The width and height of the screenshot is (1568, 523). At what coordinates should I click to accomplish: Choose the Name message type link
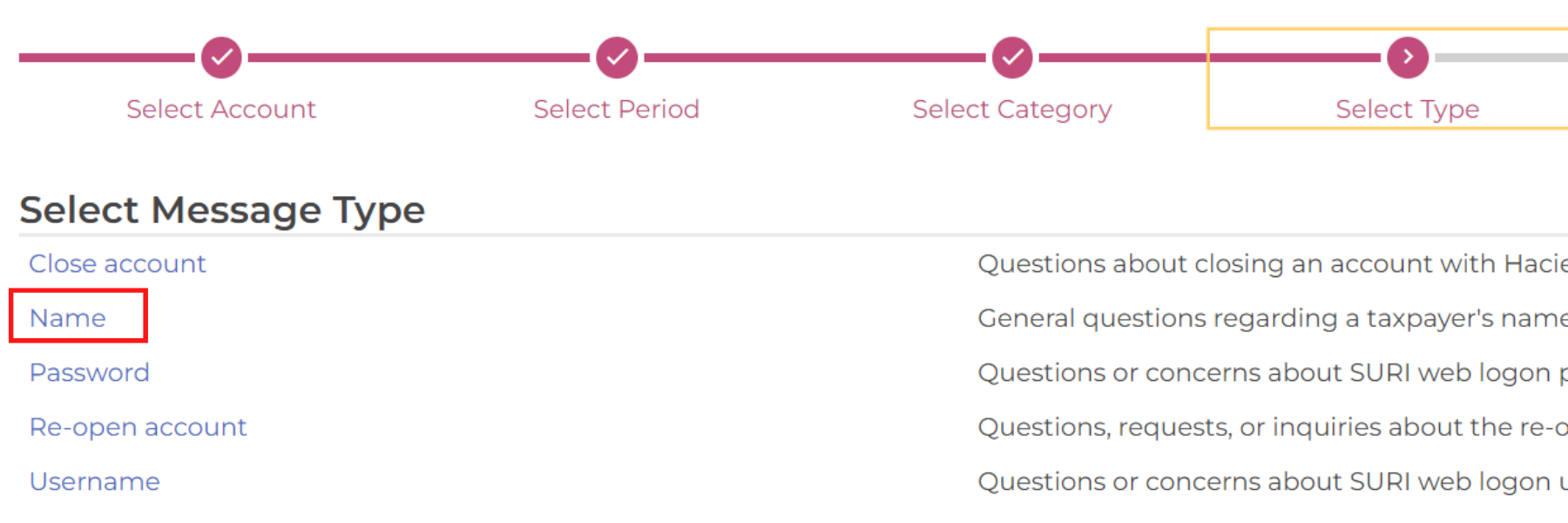[x=68, y=318]
